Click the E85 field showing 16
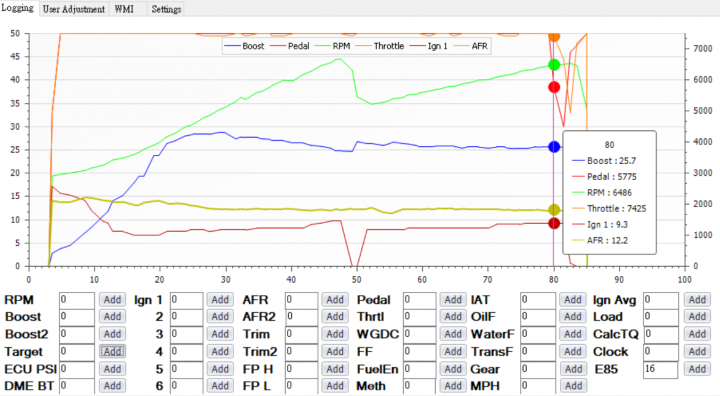The width and height of the screenshot is (720, 396). 660,369
